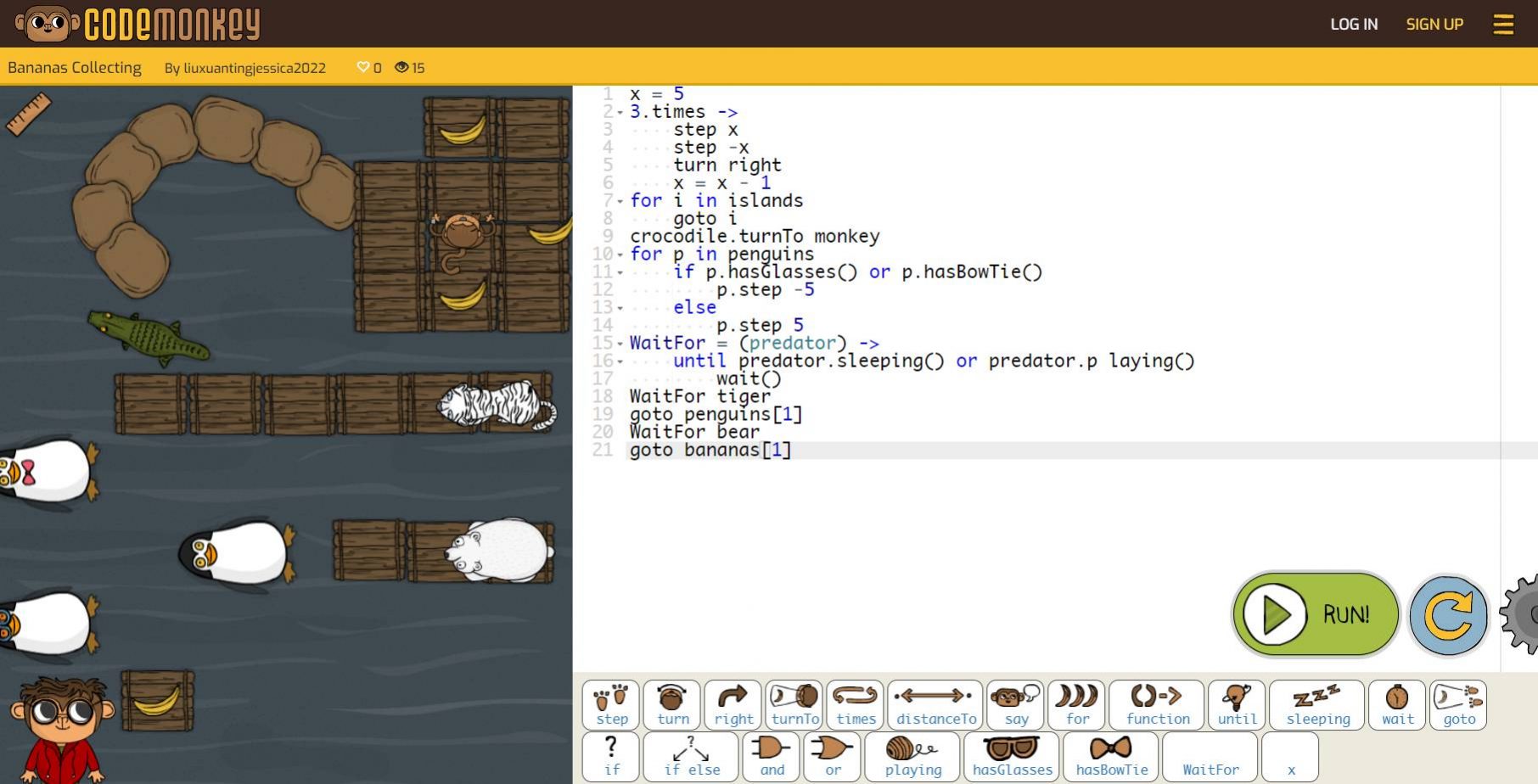Choose the hasGlasses block
Image resolution: width=1538 pixels, height=784 pixels.
(x=1011, y=756)
